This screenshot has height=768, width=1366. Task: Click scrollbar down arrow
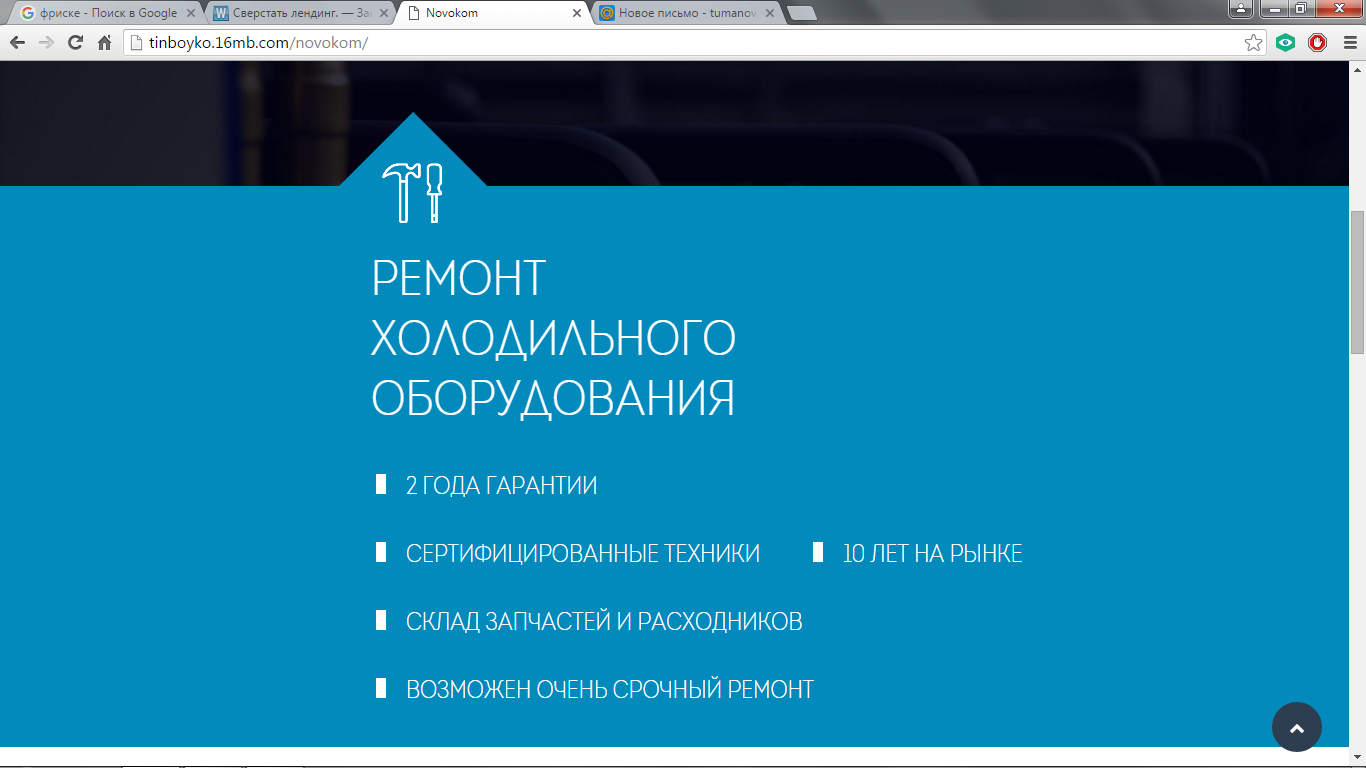click(1357, 759)
